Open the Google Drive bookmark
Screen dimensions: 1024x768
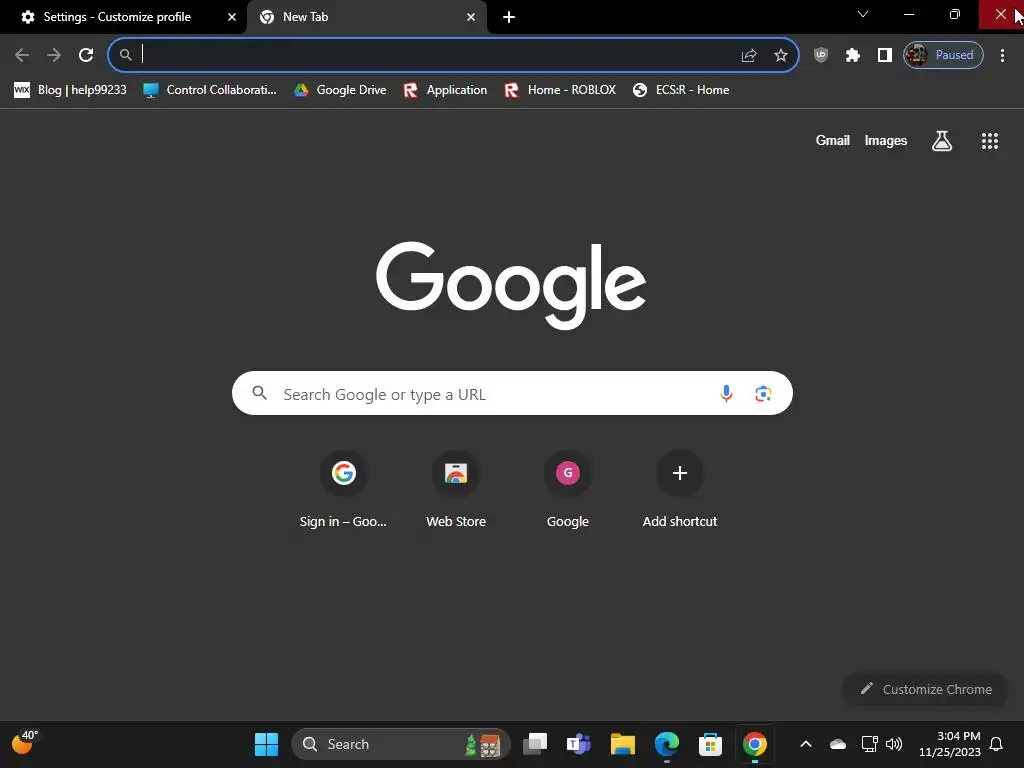[340, 90]
